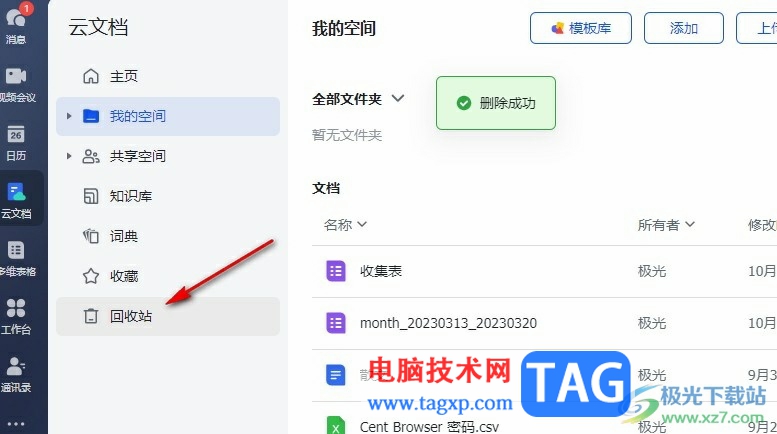The height and width of the screenshot is (434, 777).
Task: Open the 收集表 document
Action: pos(381,271)
